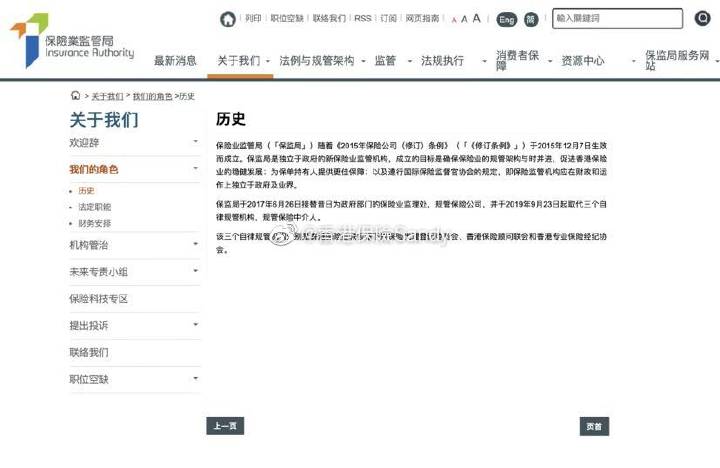This screenshot has height=468, width=720.
Task: Open sidebar item 保险科技专区
Action: point(98,299)
